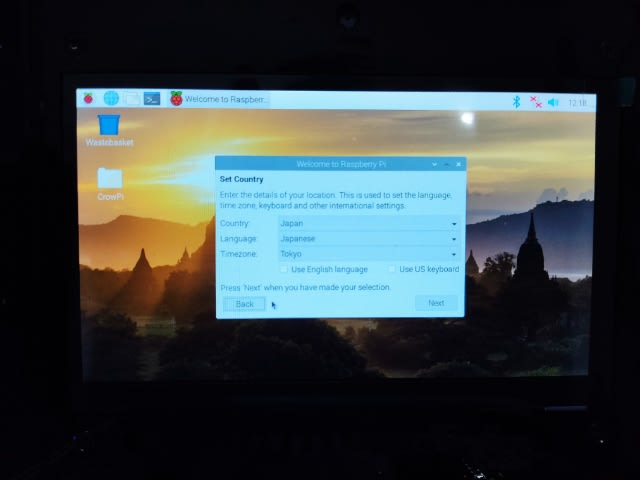This screenshot has width=640, height=480.
Task: Open the File Manager from the taskbar
Action: tap(131, 99)
